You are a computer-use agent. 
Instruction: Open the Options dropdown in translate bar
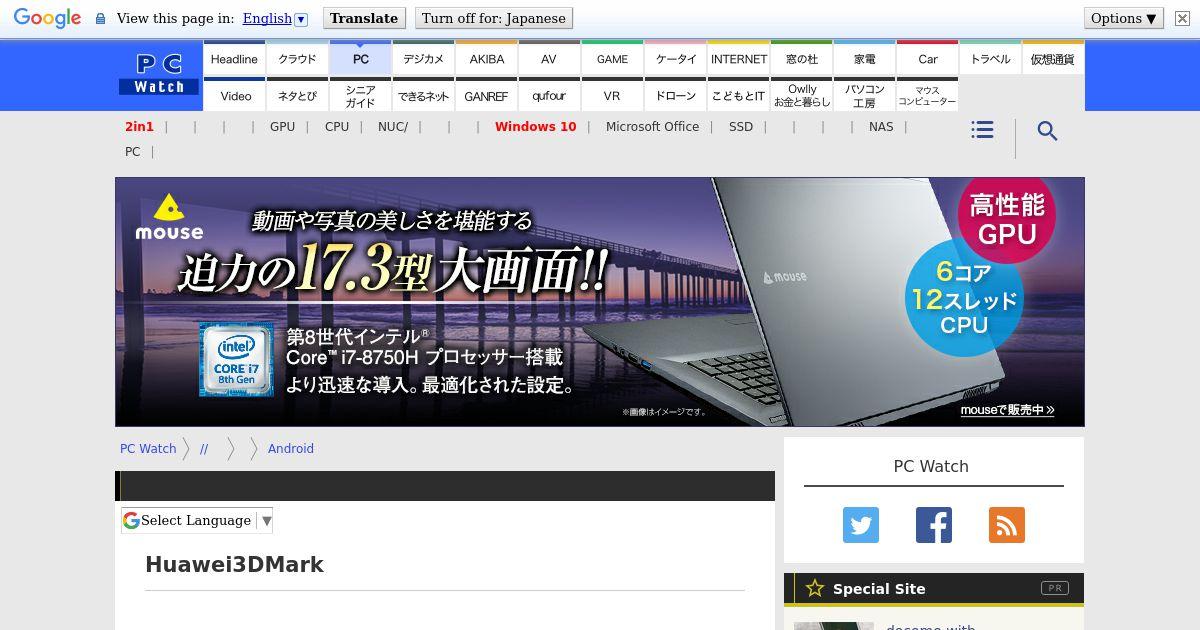click(1124, 18)
